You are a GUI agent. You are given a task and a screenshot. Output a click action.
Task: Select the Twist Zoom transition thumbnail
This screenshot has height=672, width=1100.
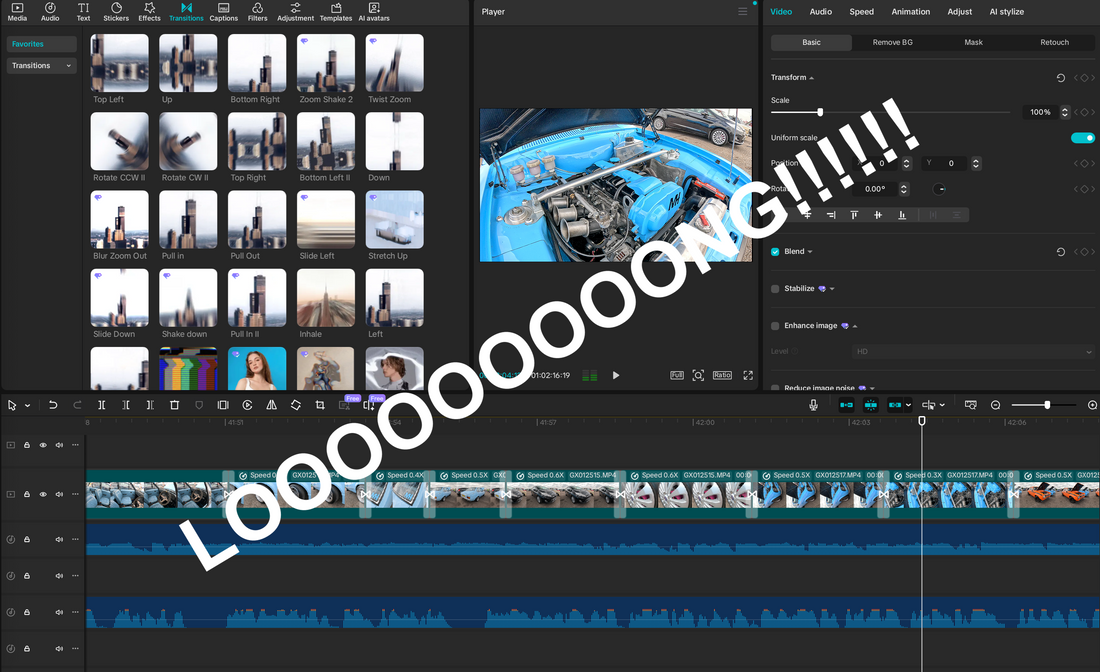pos(393,62)
